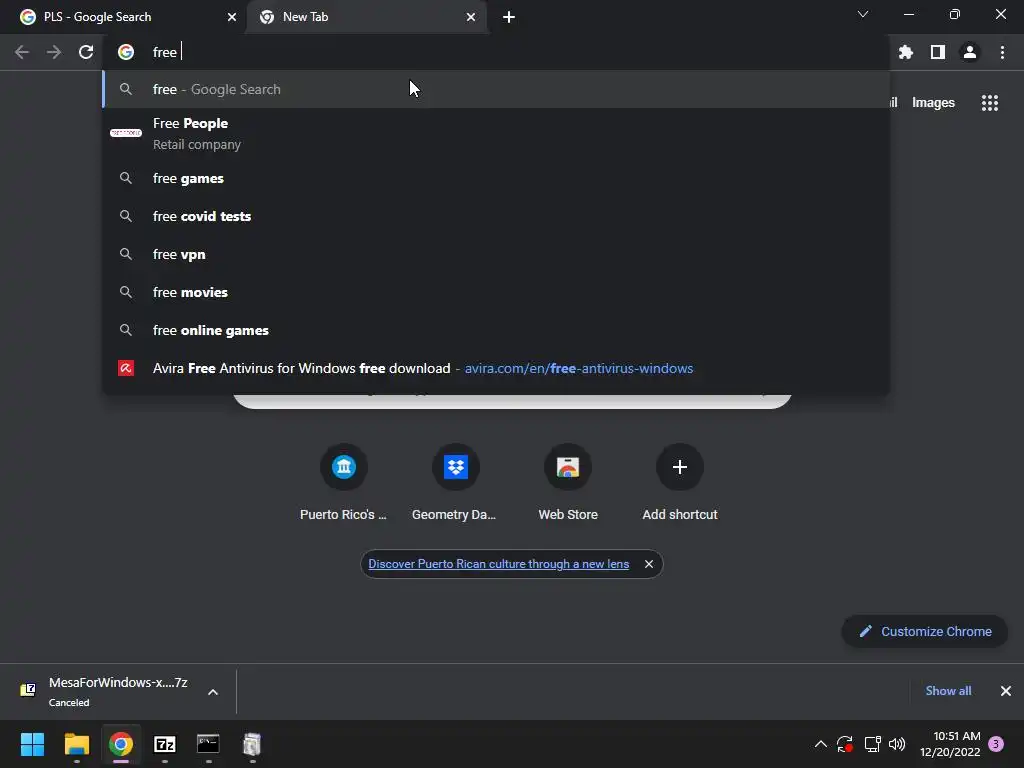1024x768 pixels.
Task: Open the Extensions puzzle icon
Action: (x=905, y=52)
